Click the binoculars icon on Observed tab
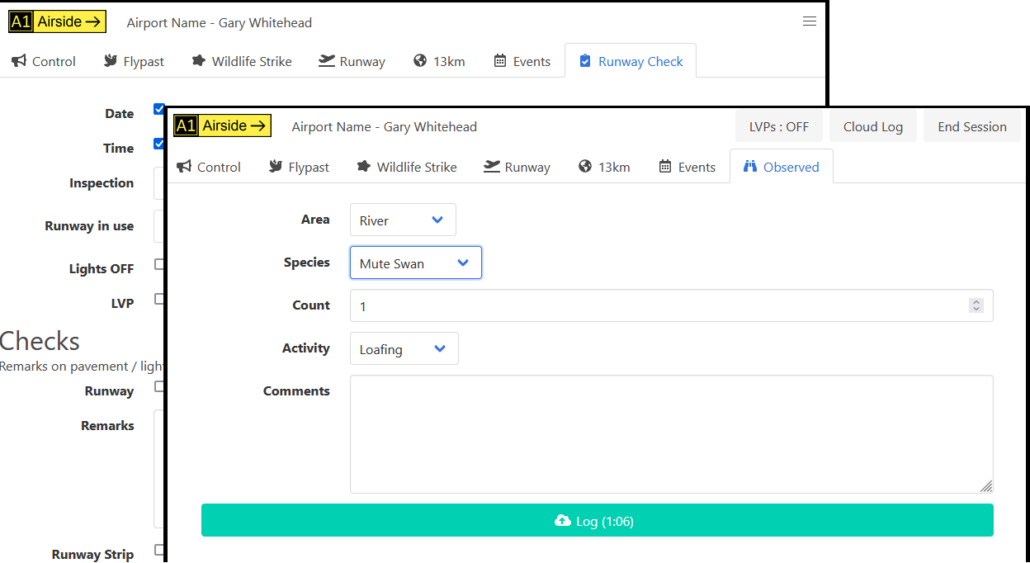The width and height of the screenshot is (1030, 563). (750, 167)
